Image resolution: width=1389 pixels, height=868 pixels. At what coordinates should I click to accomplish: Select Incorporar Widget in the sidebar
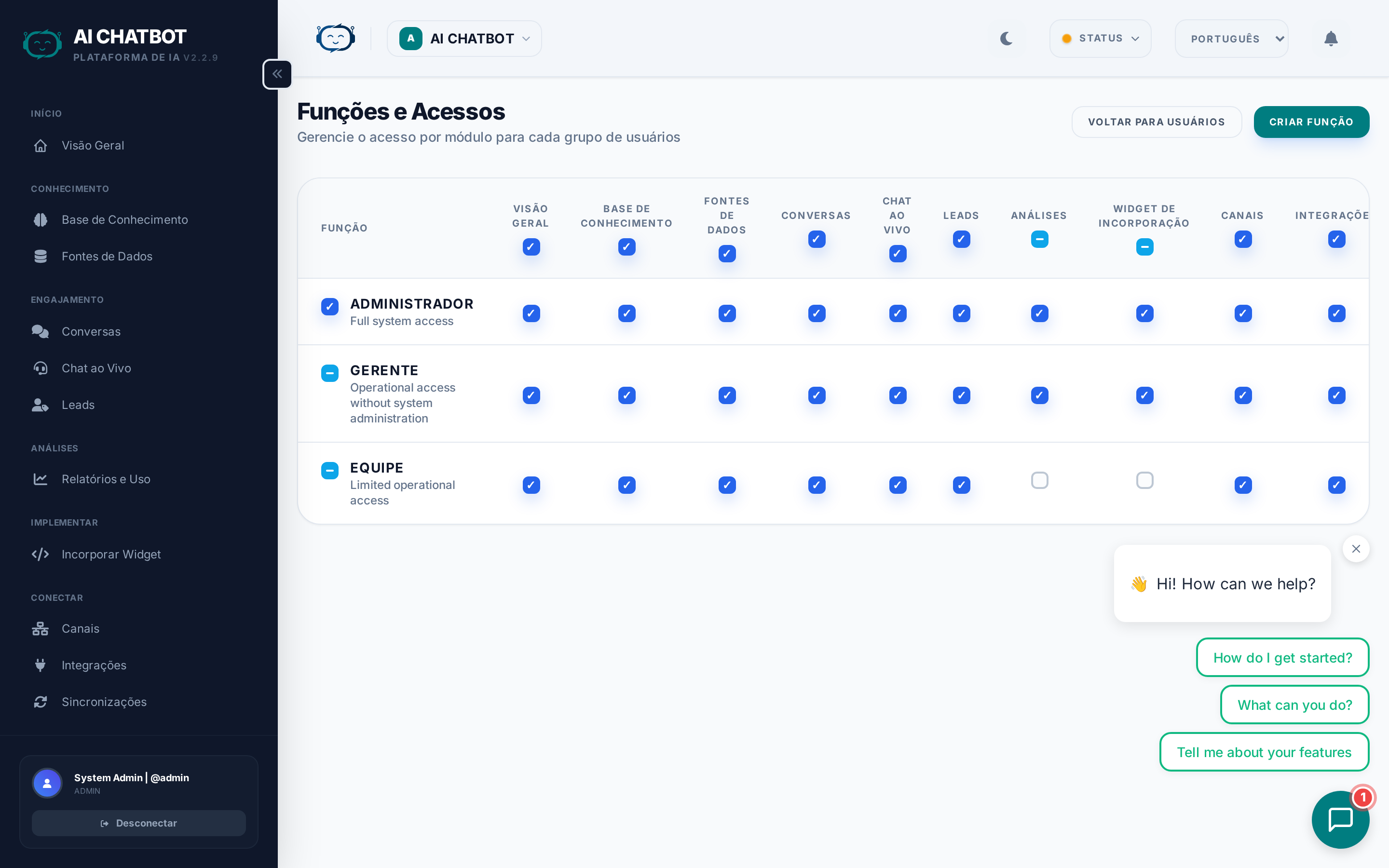pos(111,554)
